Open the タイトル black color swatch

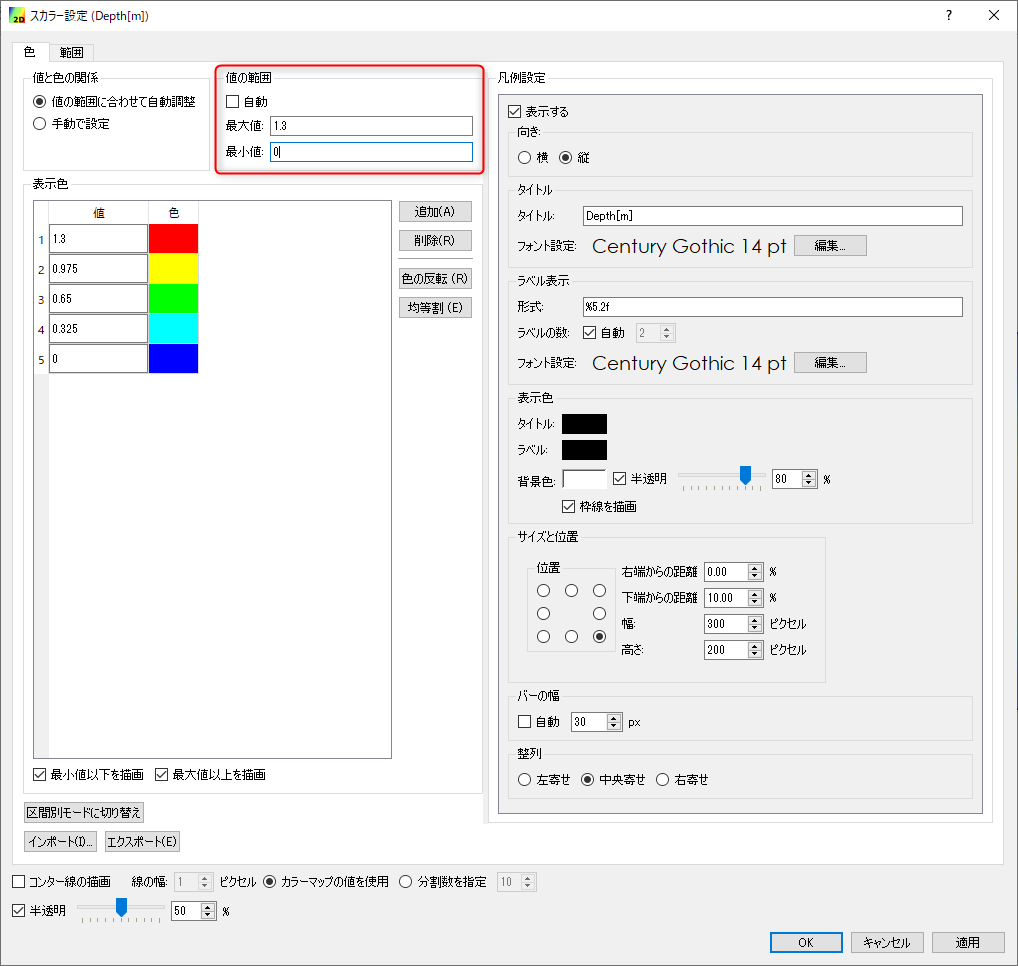tap(584, 424)
